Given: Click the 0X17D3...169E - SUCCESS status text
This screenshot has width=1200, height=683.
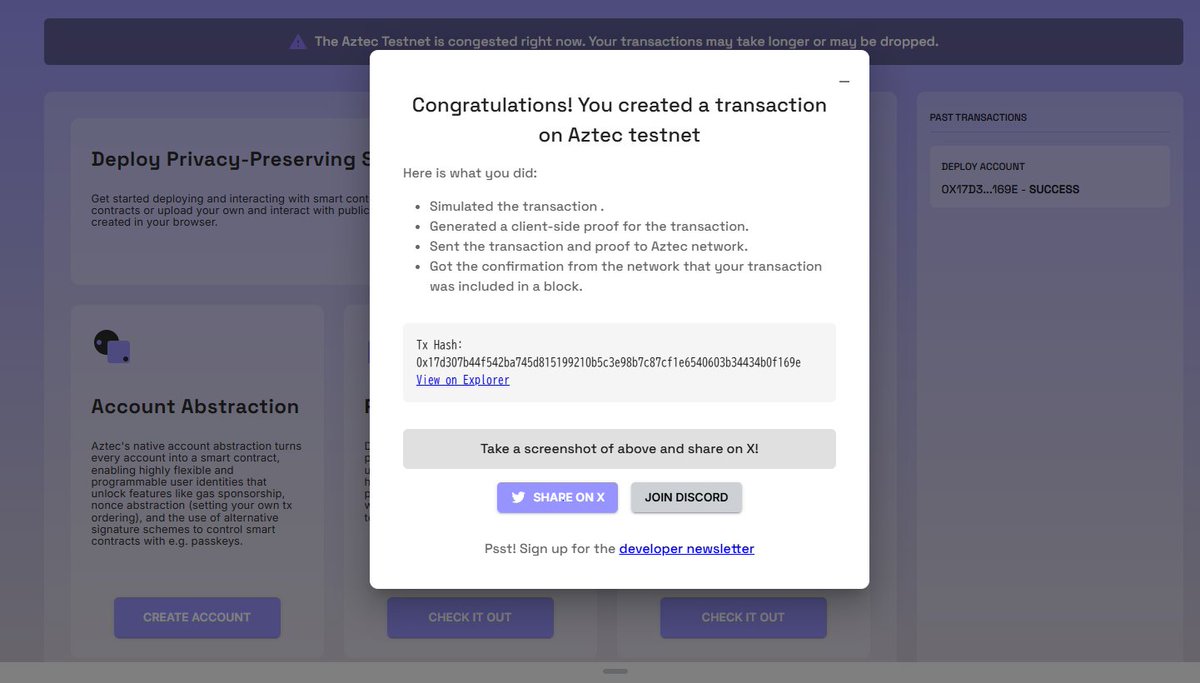Looking at the screenshot, I should pyautogui.click(x=1010, y=189).
